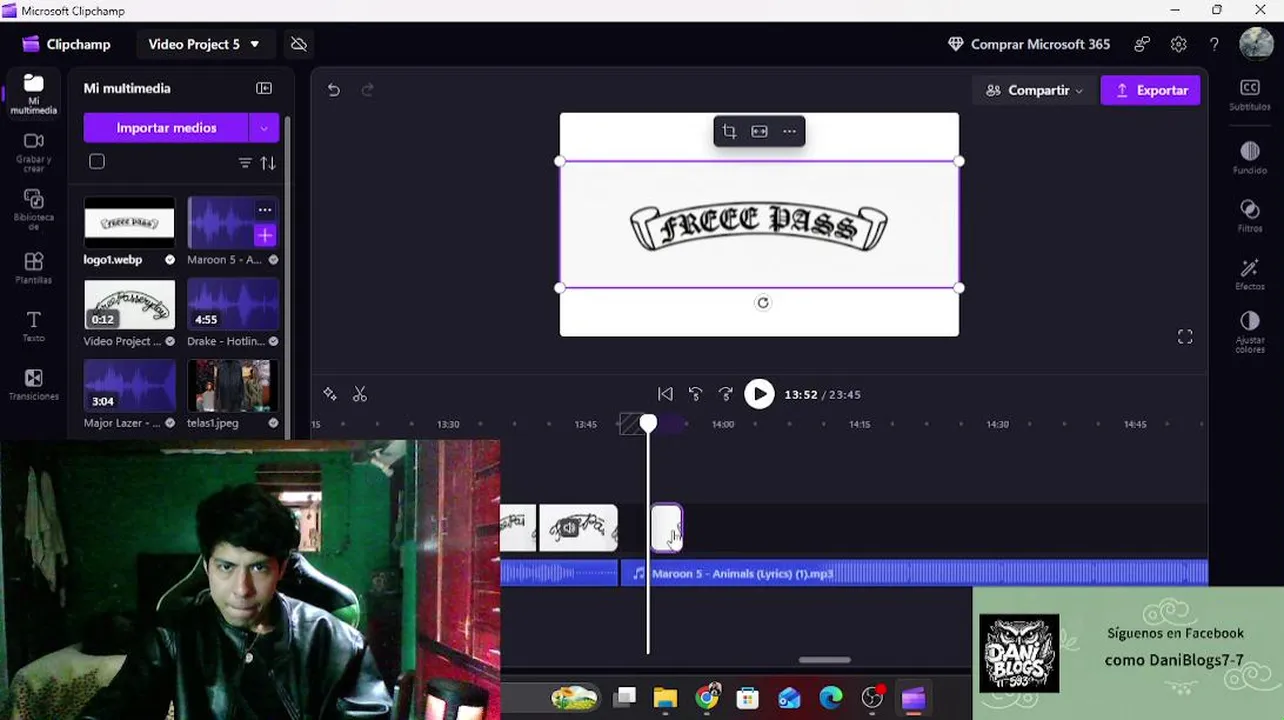Screen dimensions: 1284x720
Task: Open Microsoft Store in taskbar
Action: [x=747, y=698]
